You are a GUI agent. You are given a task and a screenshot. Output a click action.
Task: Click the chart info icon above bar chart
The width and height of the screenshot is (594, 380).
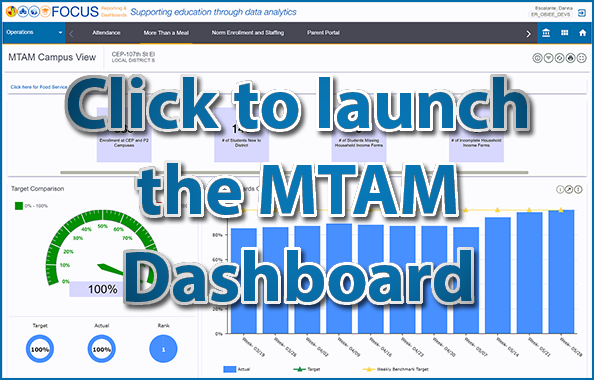pos(560,189)
